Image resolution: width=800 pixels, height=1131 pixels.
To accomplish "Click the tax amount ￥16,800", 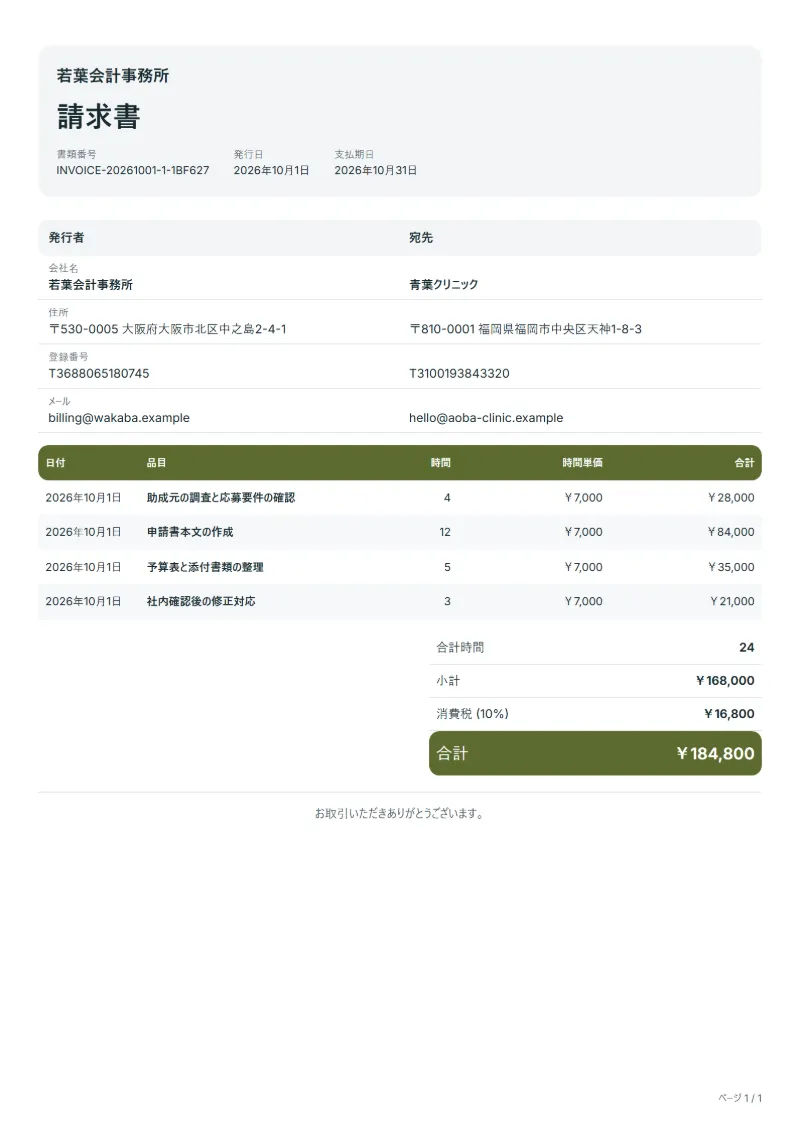I will coord(729,714).
